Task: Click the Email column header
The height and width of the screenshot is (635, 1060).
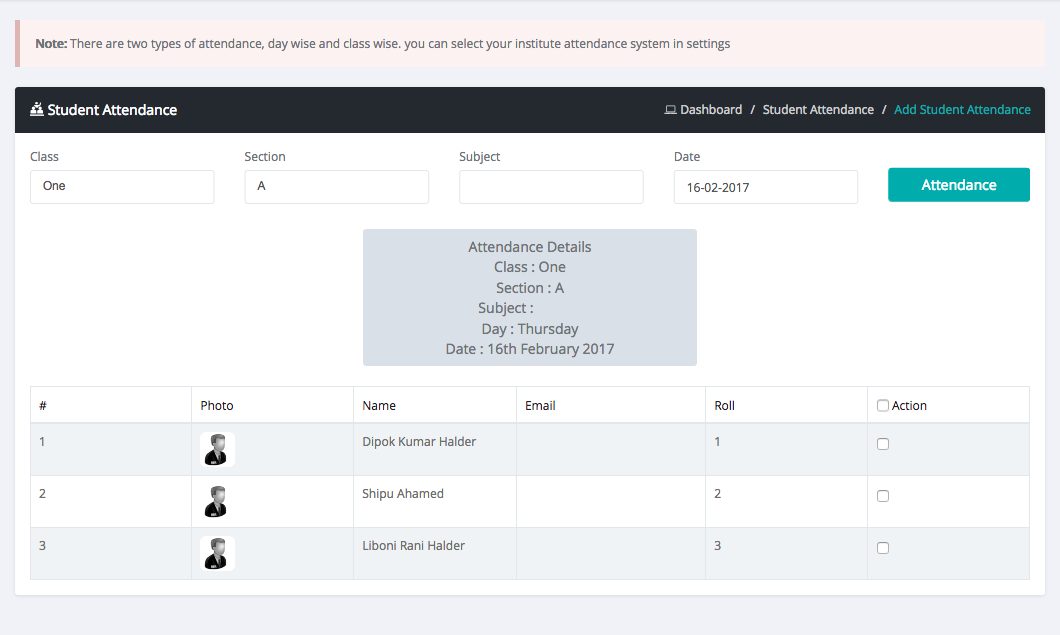Action: 540,406
